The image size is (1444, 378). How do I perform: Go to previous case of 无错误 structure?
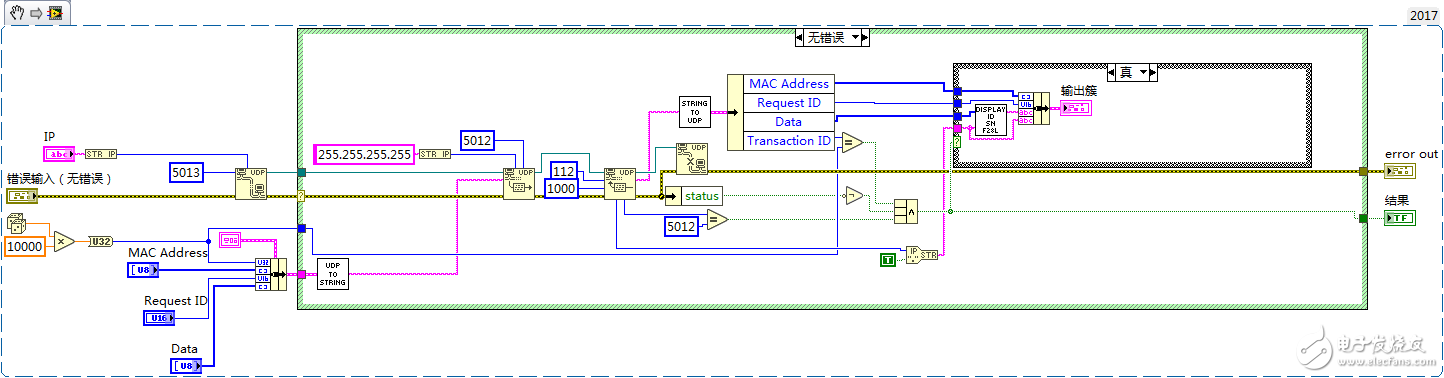[800, 38]
